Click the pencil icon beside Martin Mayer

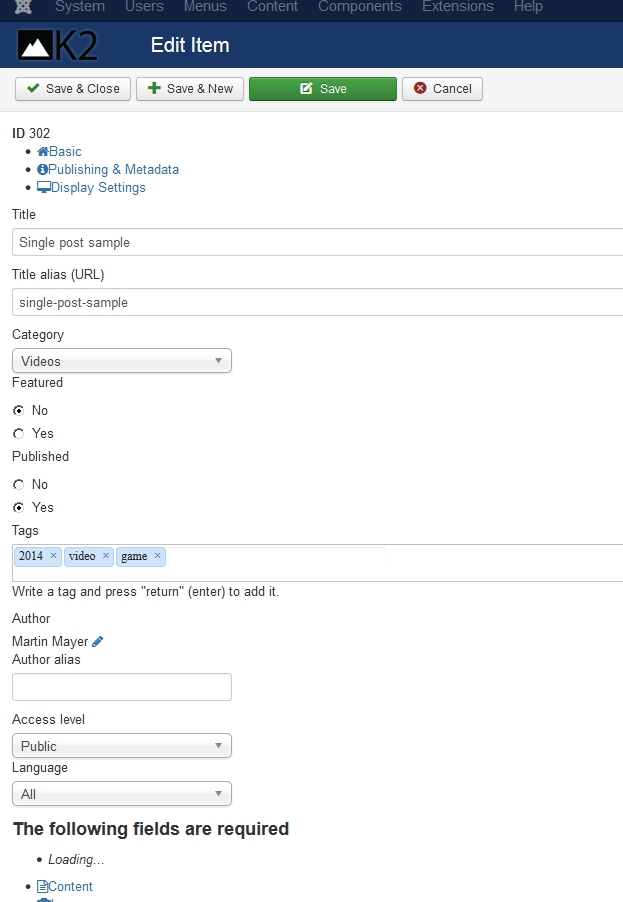tap(98, 642)
